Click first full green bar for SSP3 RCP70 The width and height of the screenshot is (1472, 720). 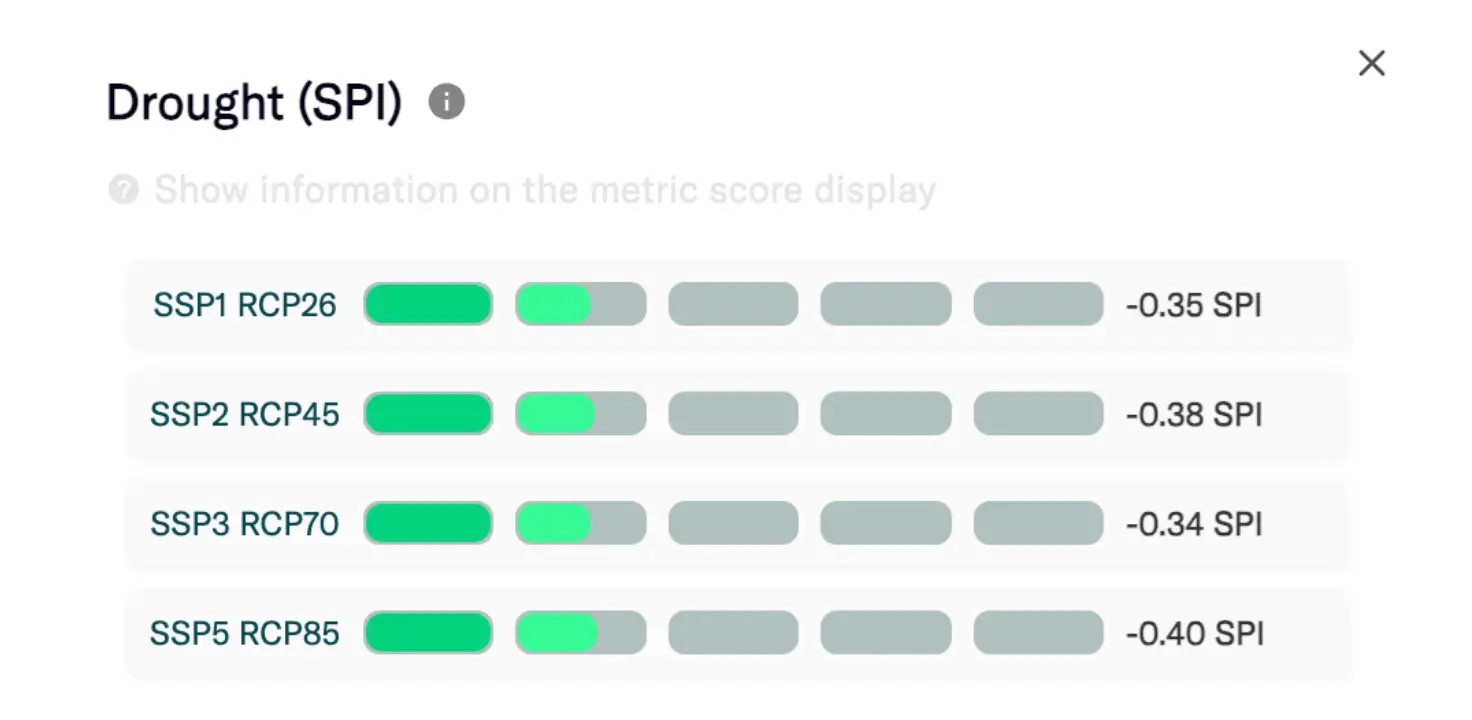pyautogui.click(x=428, y=523)
